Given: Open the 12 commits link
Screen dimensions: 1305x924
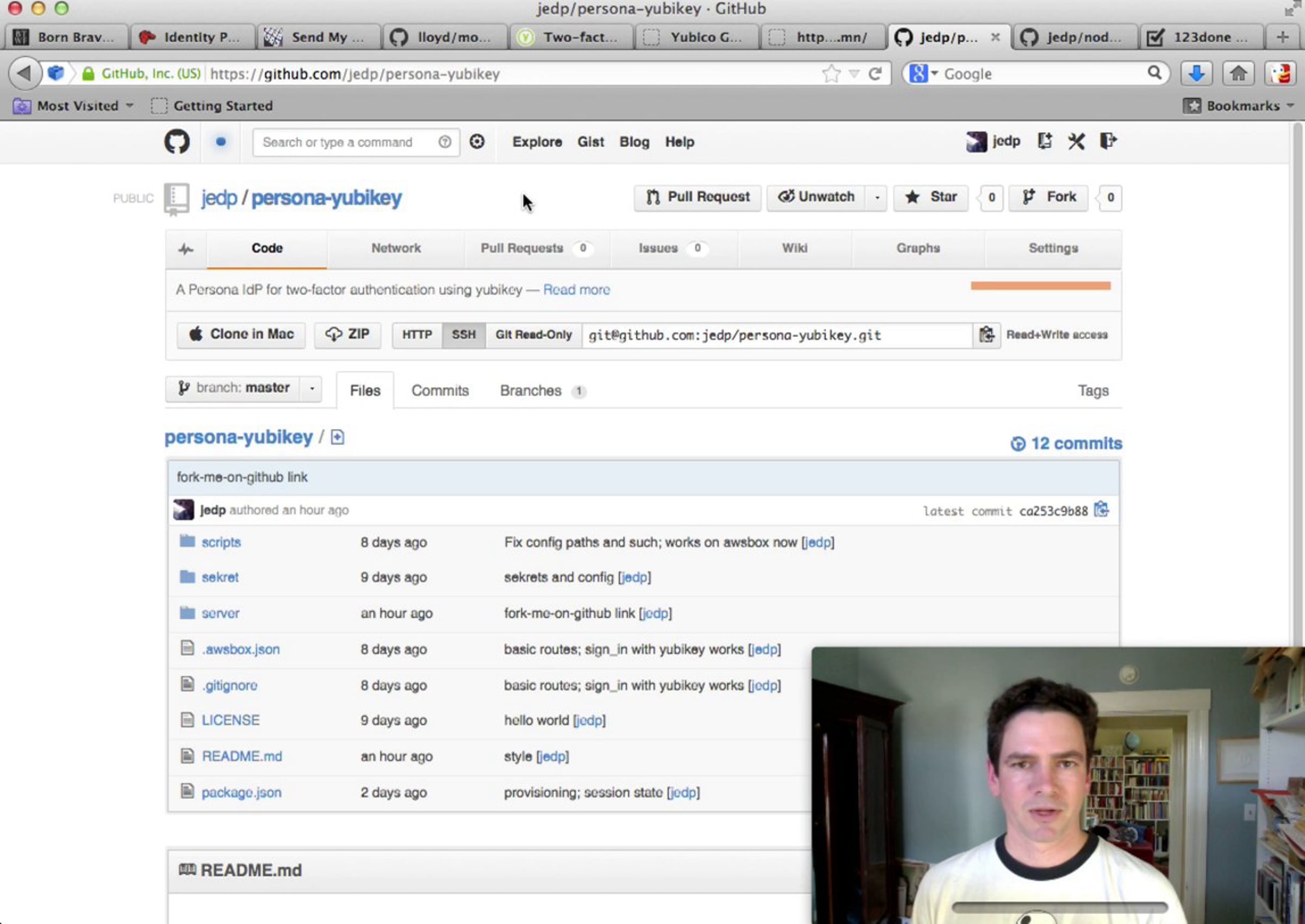Looking at the screenshot, I should click(x=1067, y=444).
